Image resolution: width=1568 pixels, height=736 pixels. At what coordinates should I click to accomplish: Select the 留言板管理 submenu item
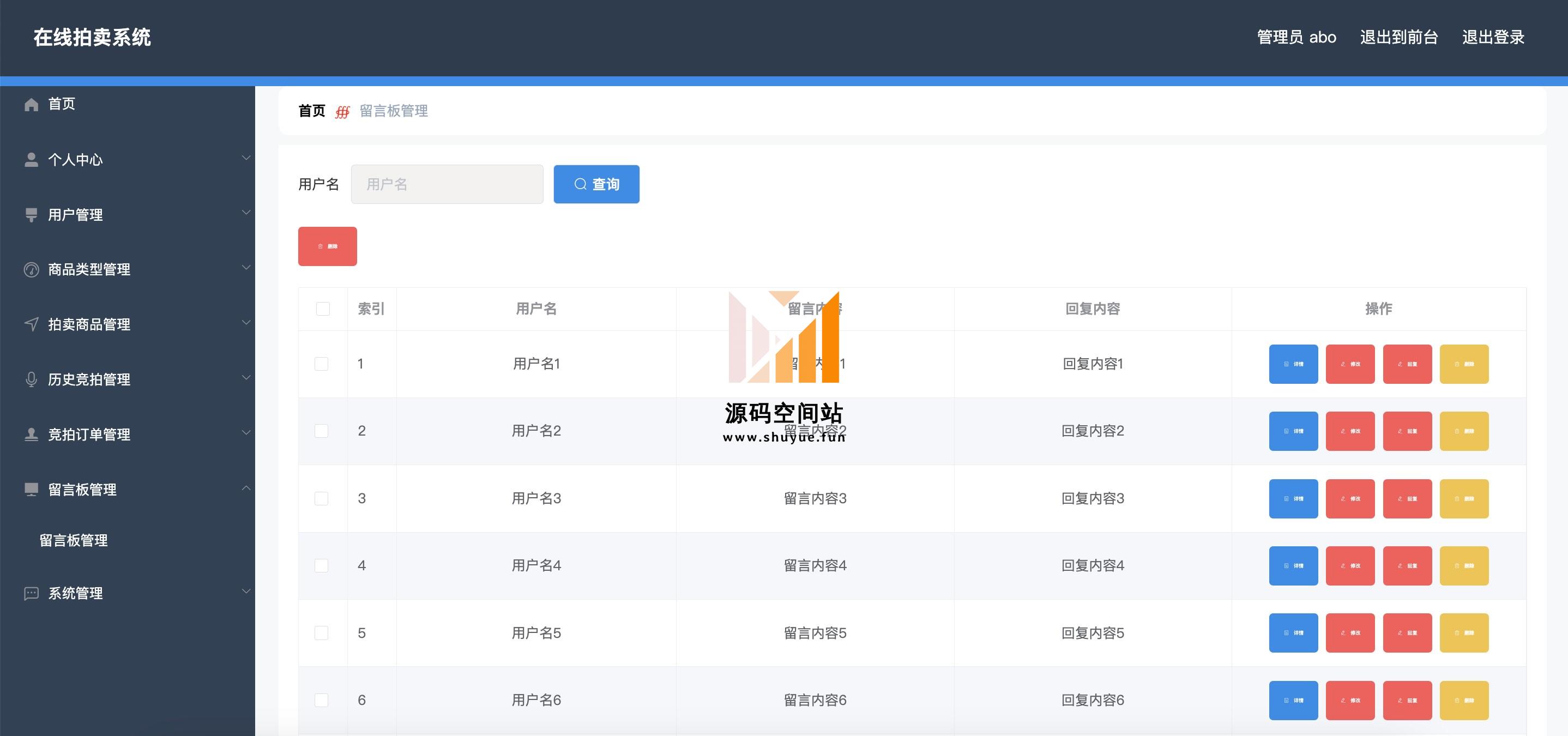74,541
